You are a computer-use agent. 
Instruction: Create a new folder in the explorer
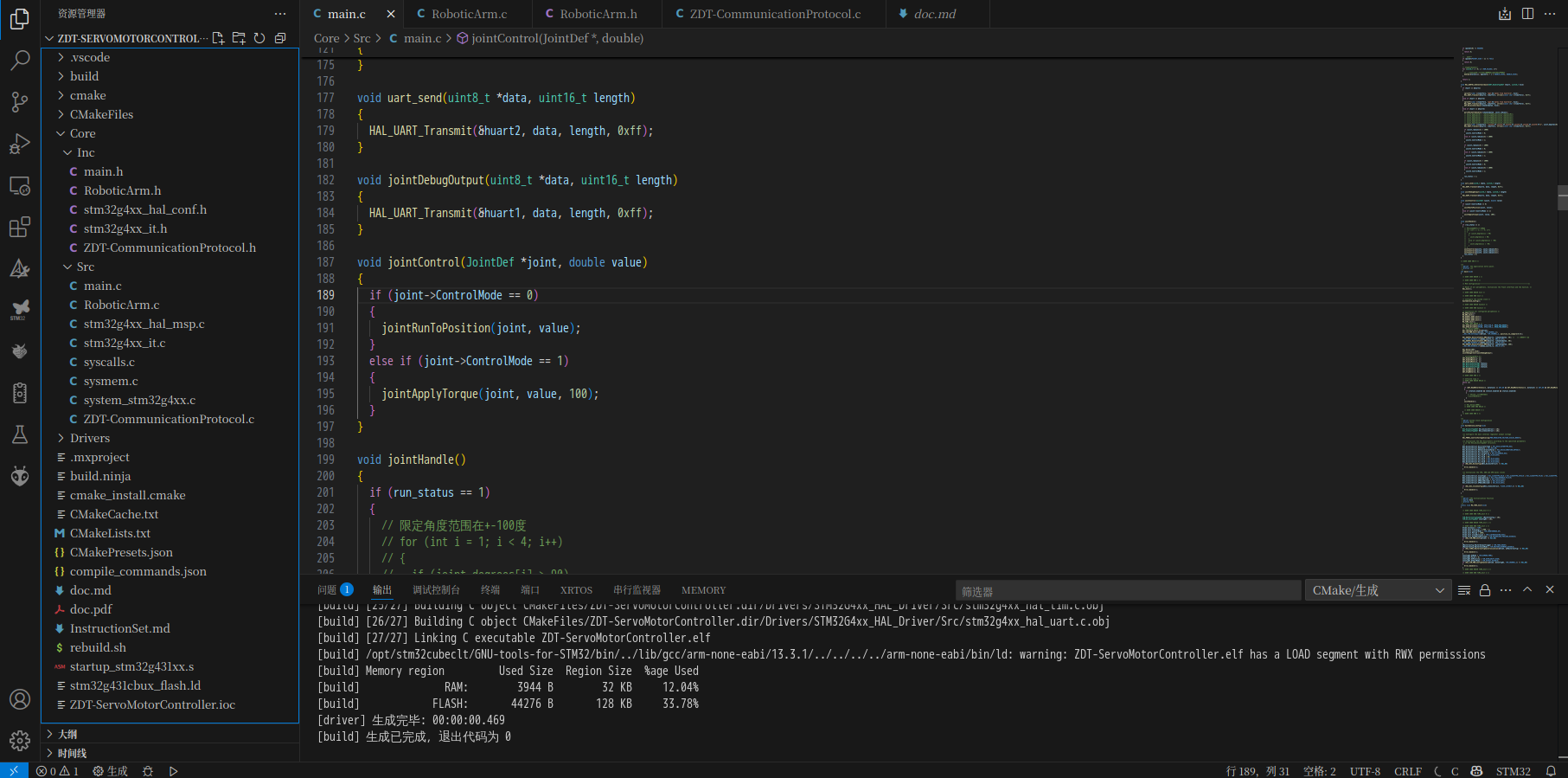[x=239, y=38]
